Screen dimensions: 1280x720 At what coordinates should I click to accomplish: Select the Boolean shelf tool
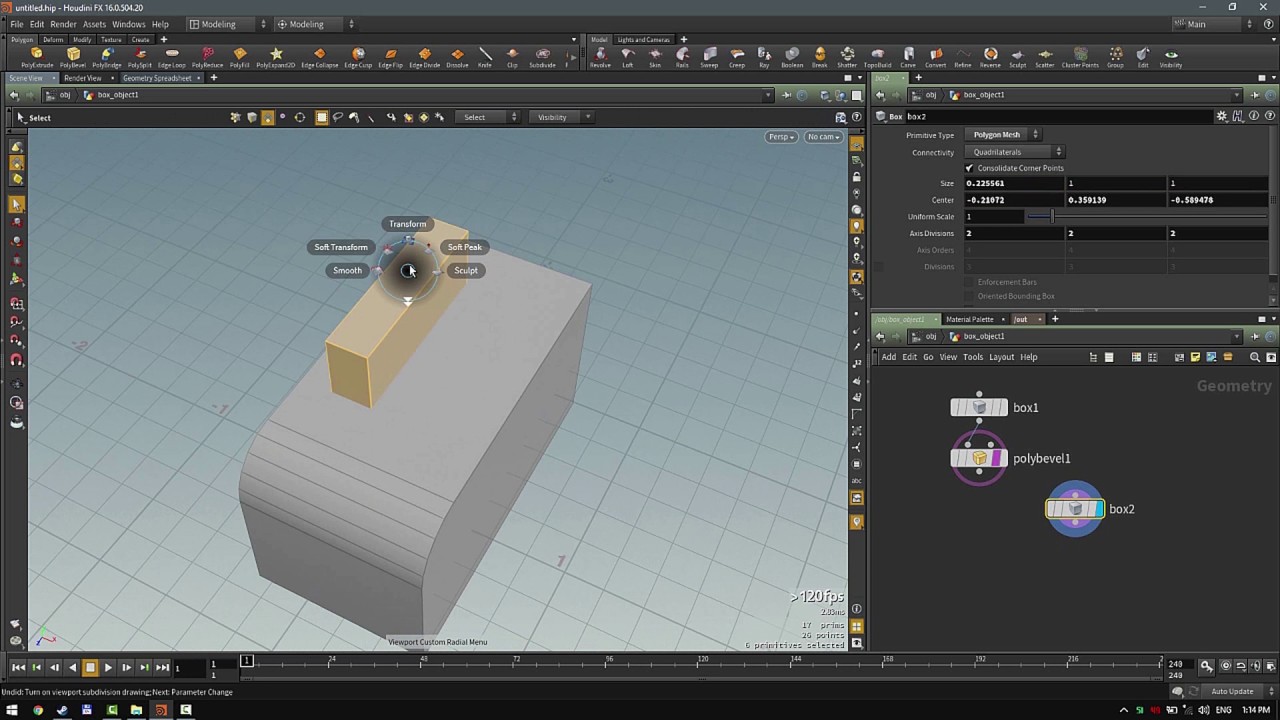[792, 57]
